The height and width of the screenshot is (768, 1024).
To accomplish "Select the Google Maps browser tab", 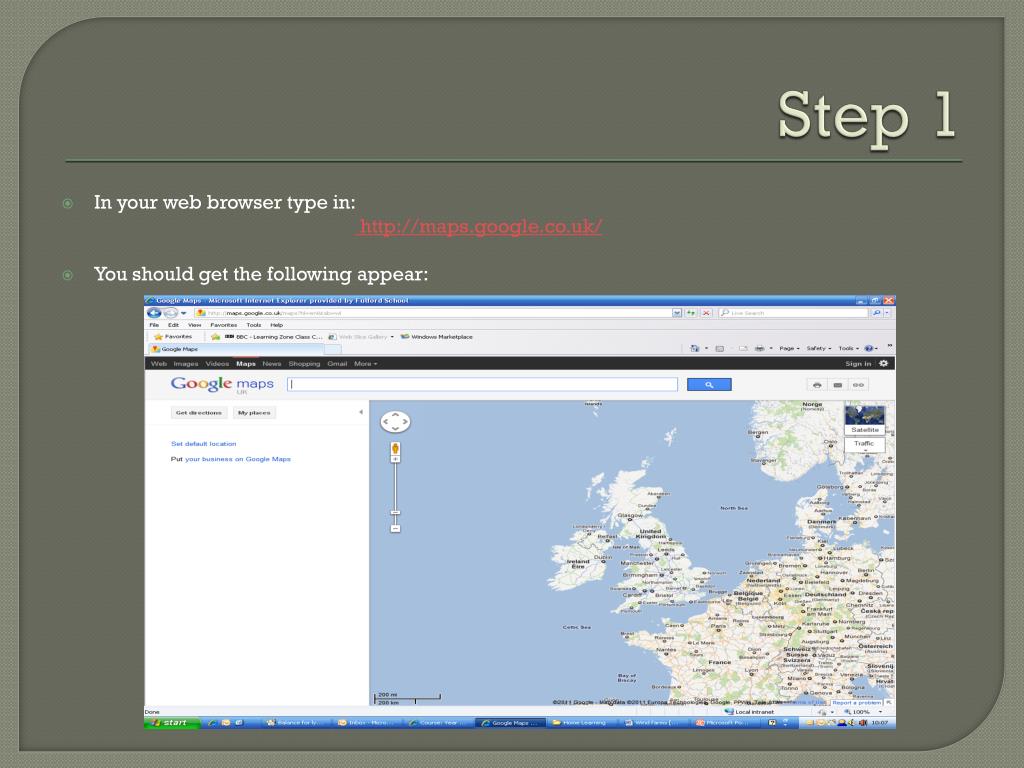I will [x=234, y=349].
